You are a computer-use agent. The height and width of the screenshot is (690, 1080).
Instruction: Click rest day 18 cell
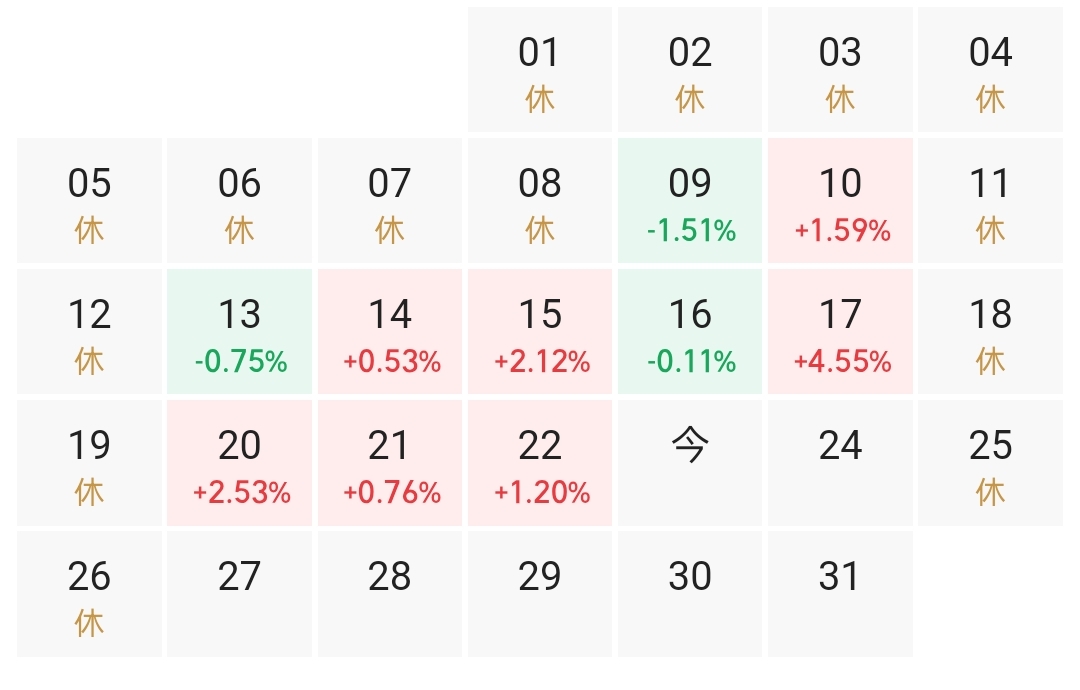pyautogui.click(x=990, y=332)
